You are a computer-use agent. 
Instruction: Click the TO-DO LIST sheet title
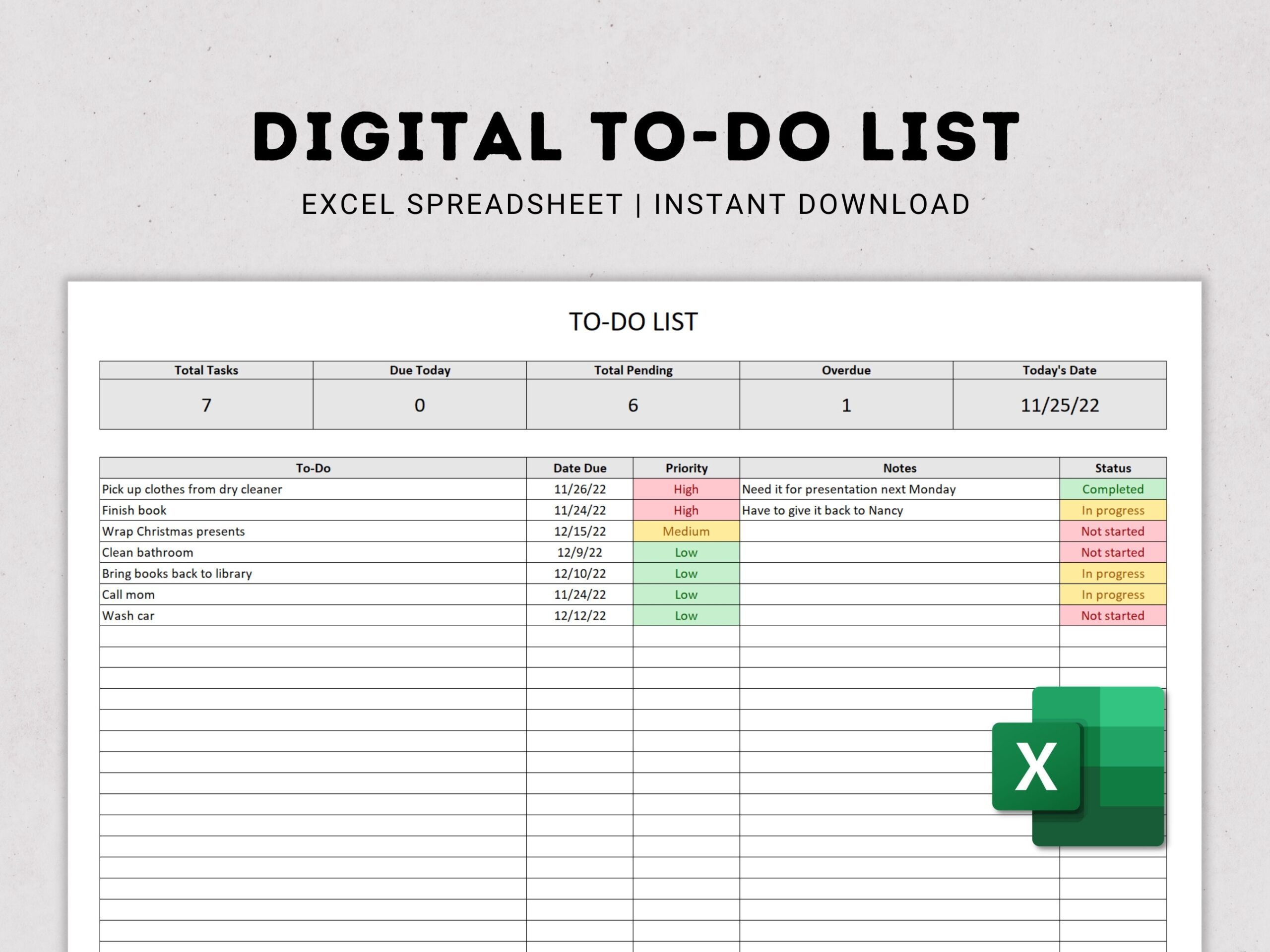click(x=633, y=322)
